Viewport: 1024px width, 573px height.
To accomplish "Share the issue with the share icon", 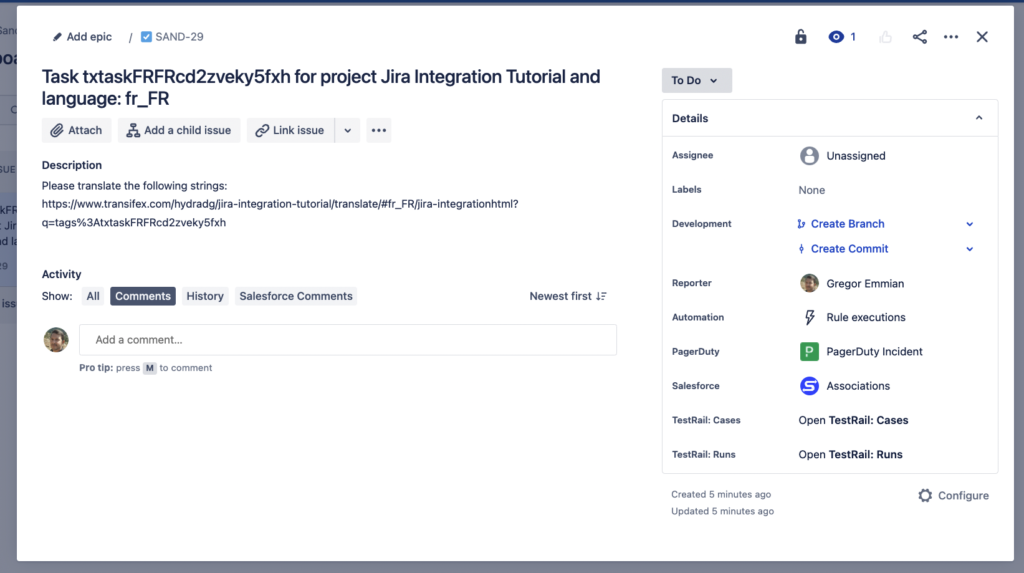I will point(920,37).
